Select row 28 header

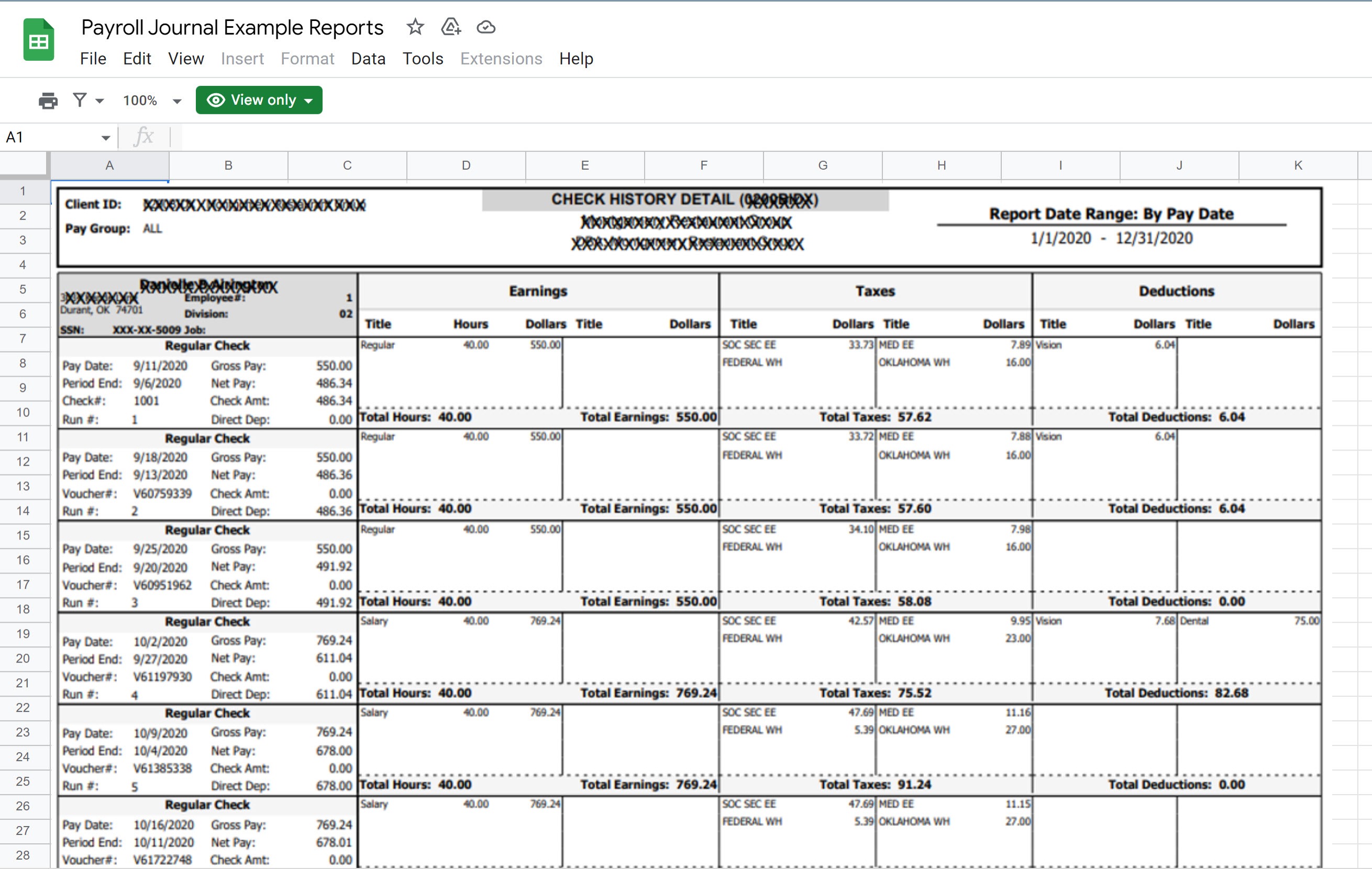(23, 855)
